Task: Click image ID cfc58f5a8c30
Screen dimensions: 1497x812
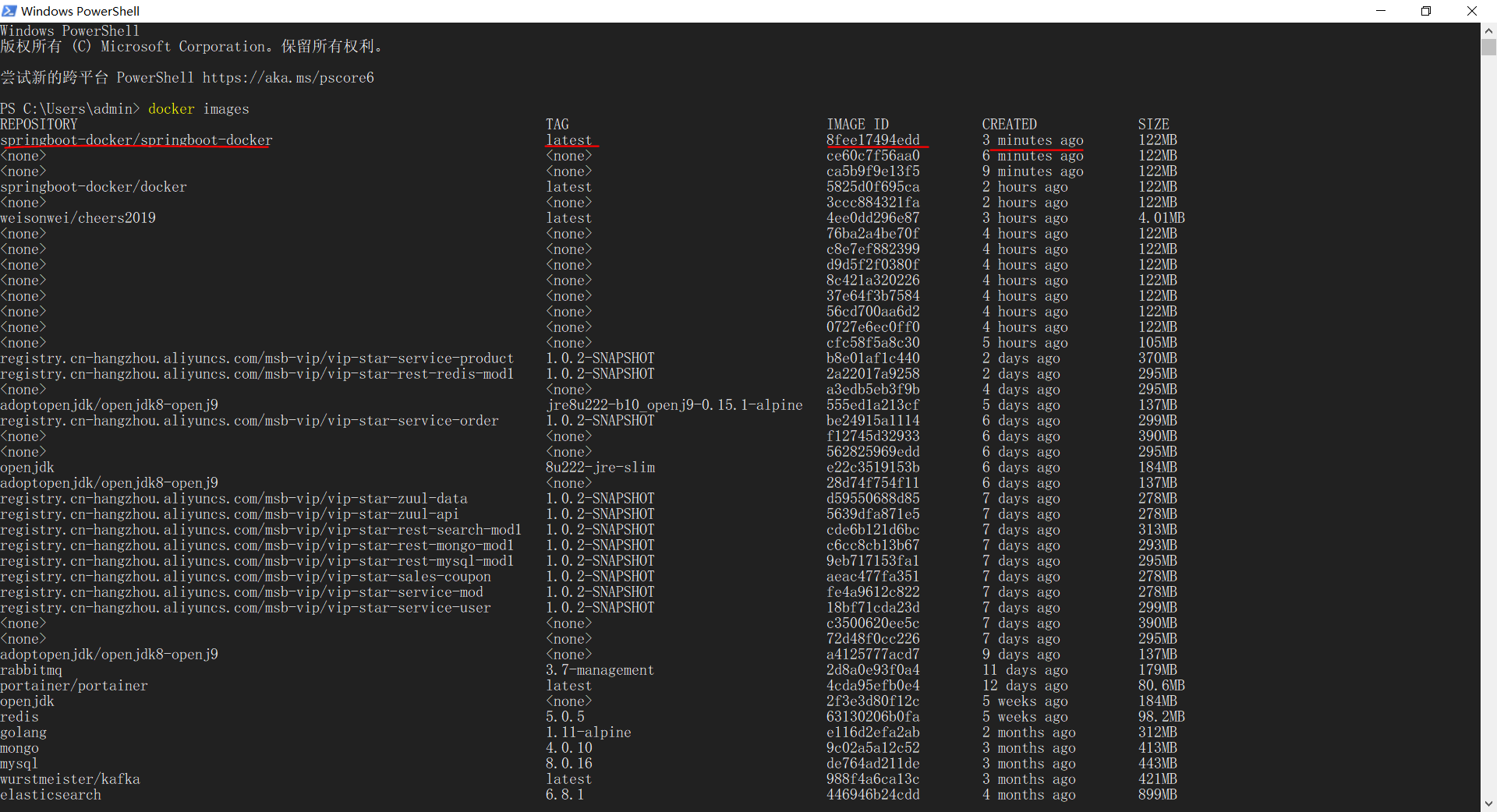Action: tap(873, 343)
